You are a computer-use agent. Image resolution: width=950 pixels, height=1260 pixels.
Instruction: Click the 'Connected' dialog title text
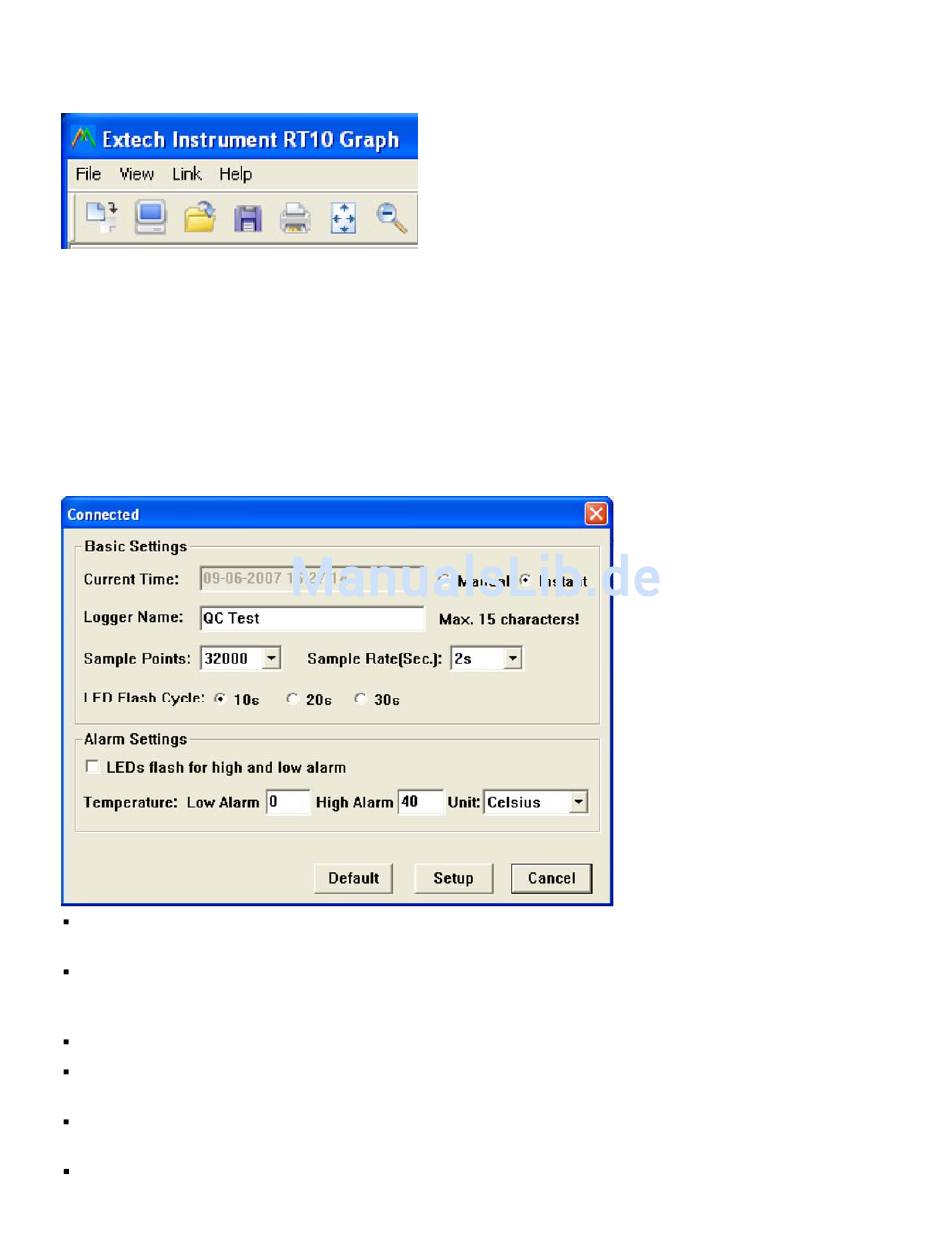103,515
